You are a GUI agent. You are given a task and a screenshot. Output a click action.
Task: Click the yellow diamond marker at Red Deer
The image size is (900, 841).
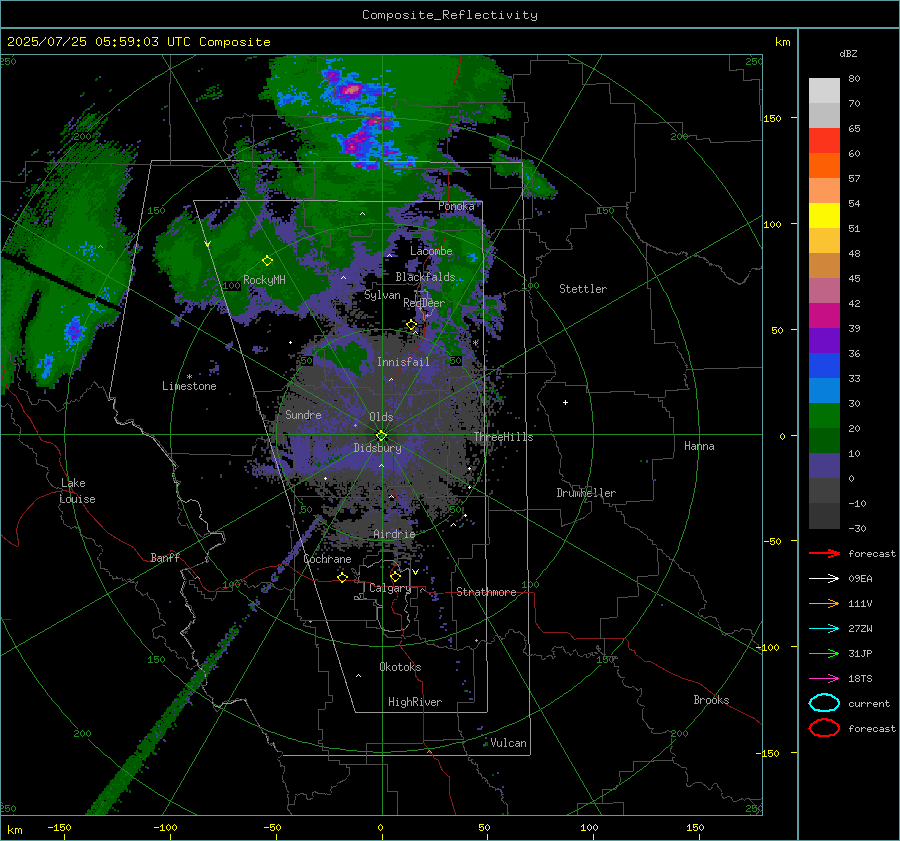(x=411, y=325)
